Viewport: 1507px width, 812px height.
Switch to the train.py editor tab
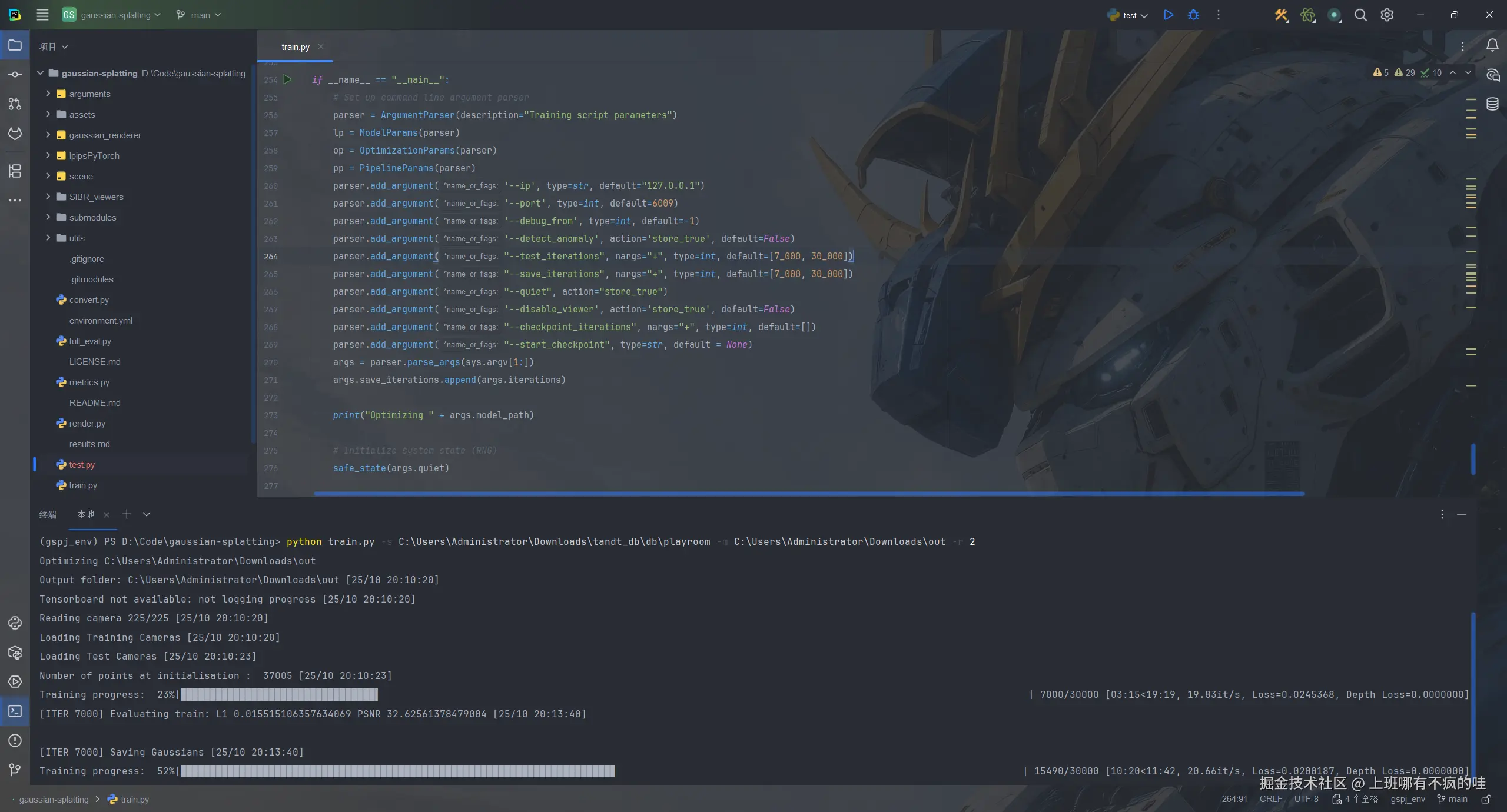click(296, 47)
